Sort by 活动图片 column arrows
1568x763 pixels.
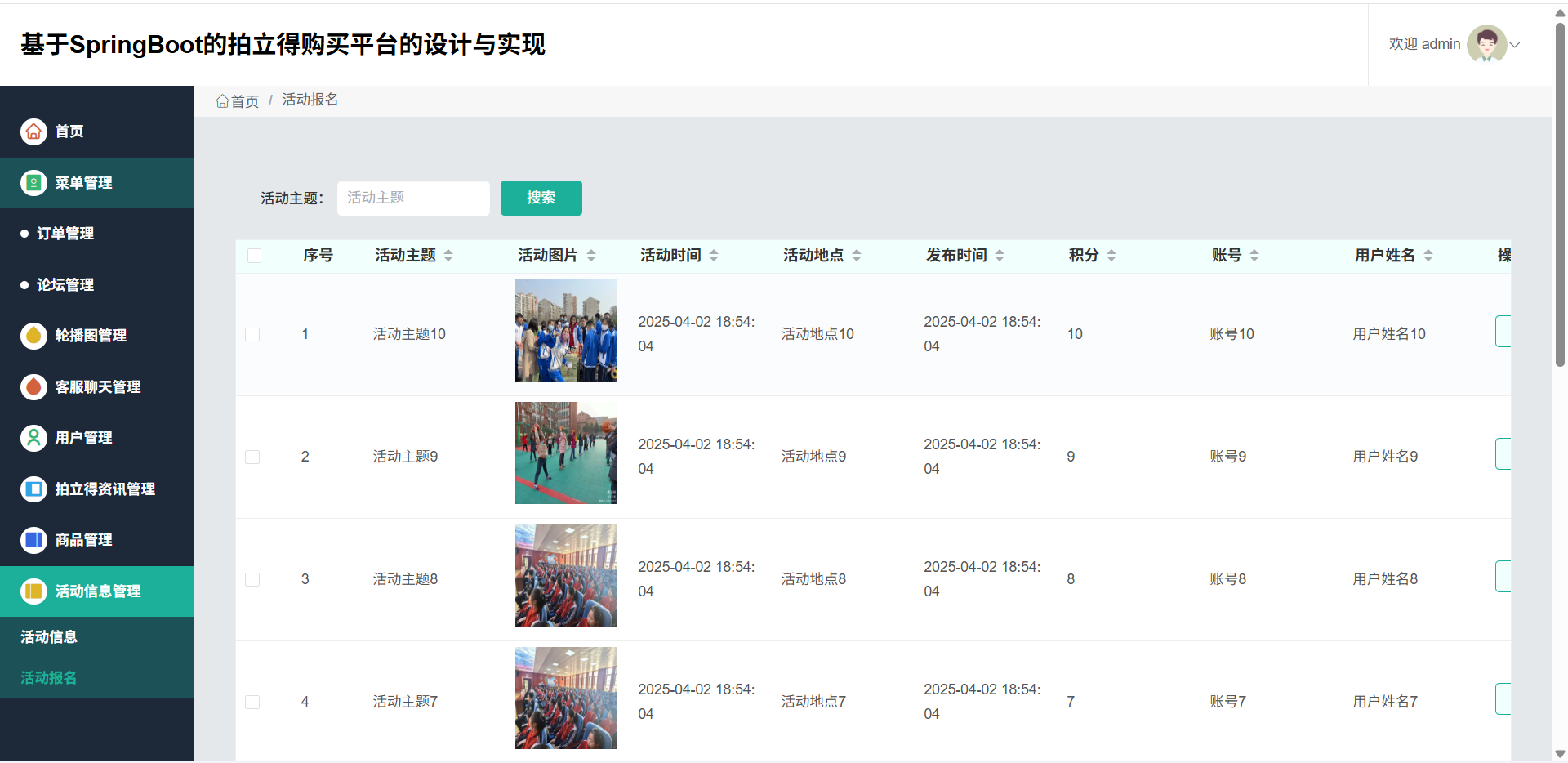(x=591, y=256)
